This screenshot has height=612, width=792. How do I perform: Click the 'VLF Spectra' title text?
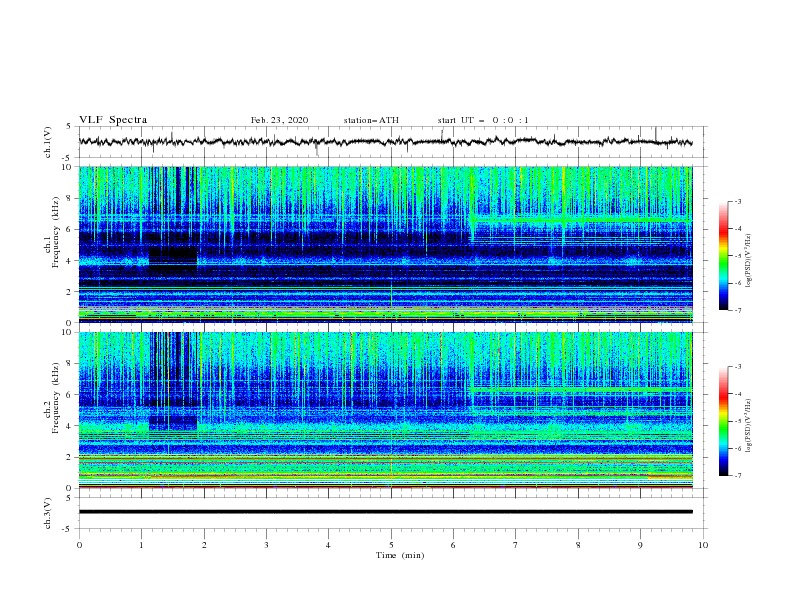pyautogui.click(x=113, y=120)
